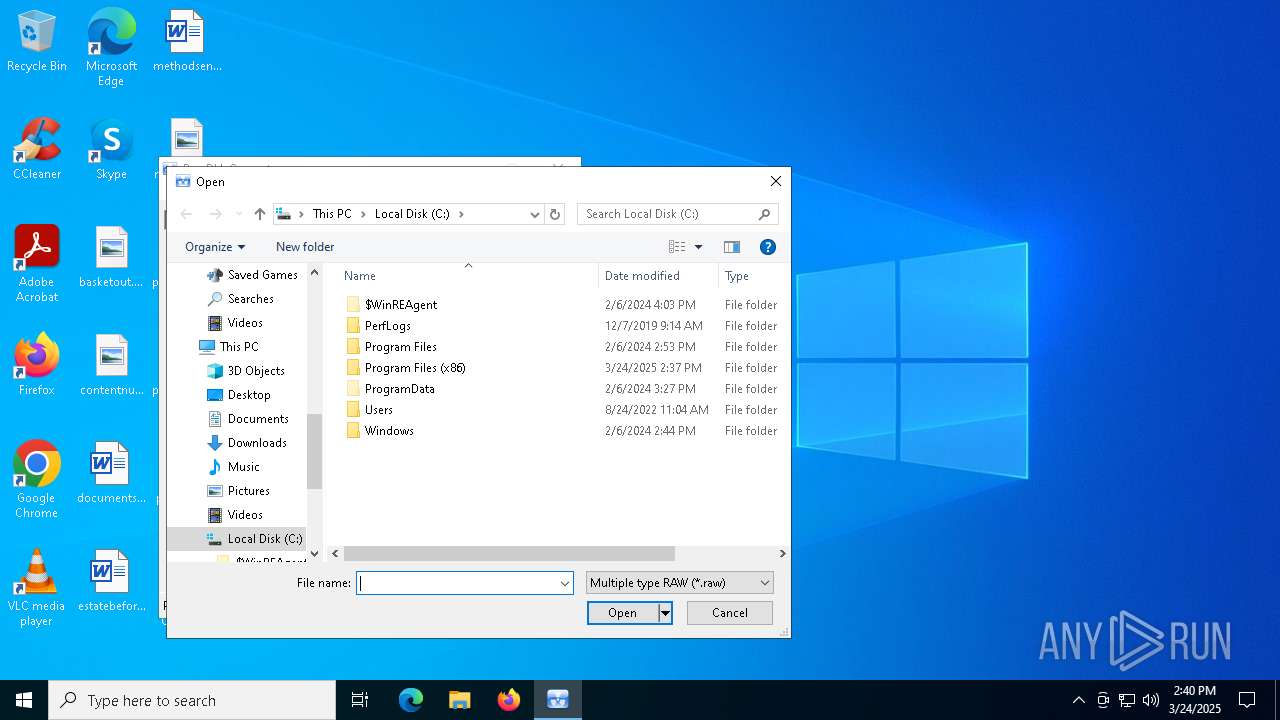Expand the chevron after Local Disk (C:) in path

click(x=461, y=214)
